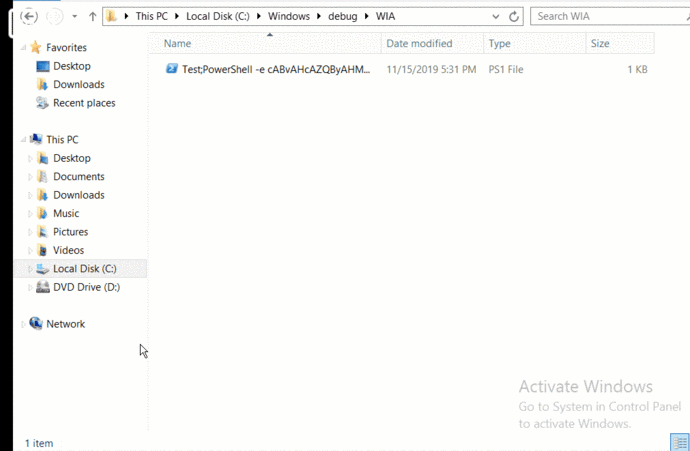690x451 pixels.
Task: Expand arrow after Local Disk (C:) breadcrumb
Action: [259, 17]
